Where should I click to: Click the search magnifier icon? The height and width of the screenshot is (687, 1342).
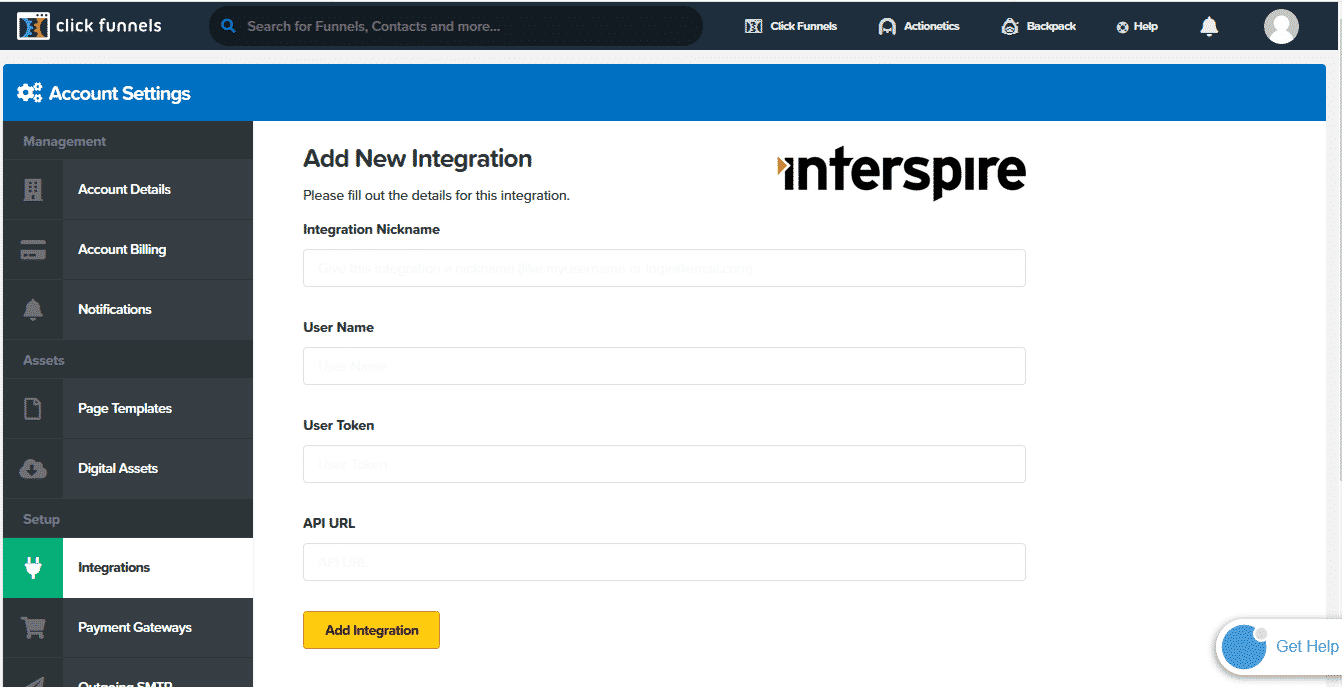point(229,26)
